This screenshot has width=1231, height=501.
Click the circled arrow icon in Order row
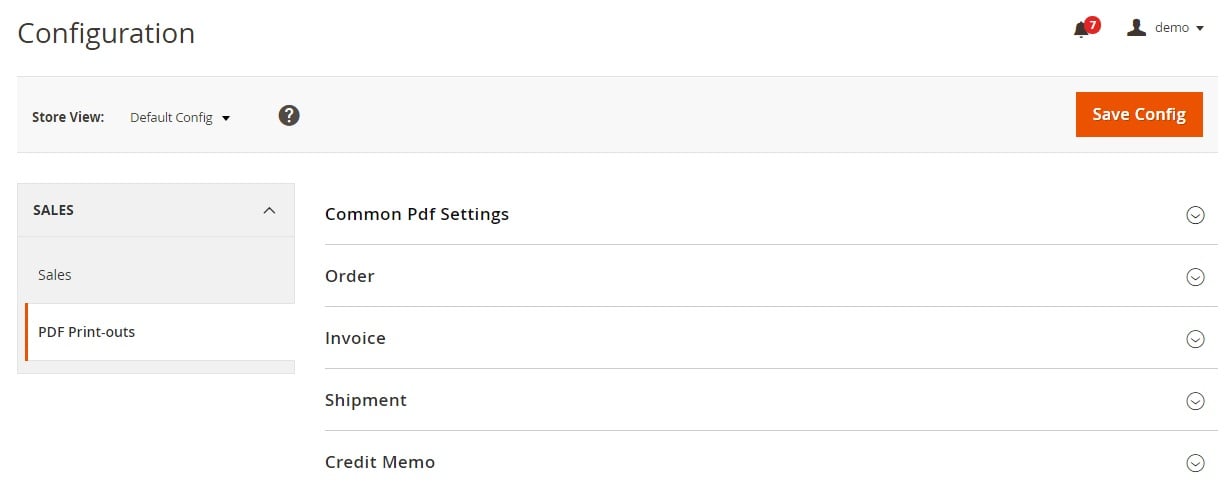1195,277
